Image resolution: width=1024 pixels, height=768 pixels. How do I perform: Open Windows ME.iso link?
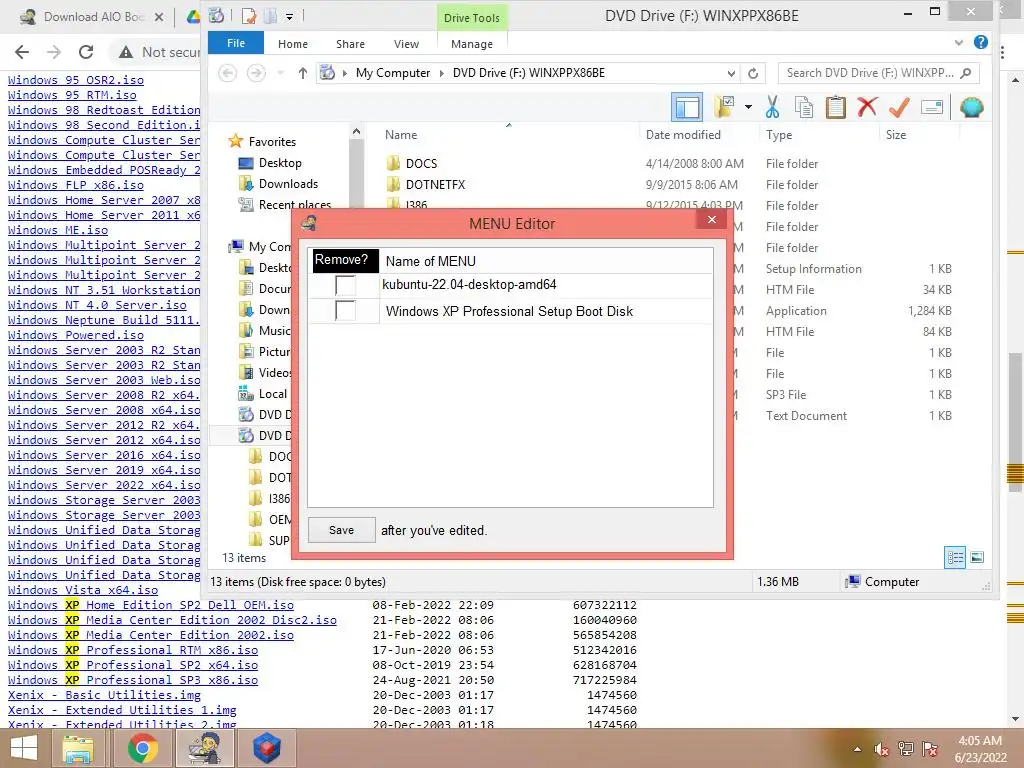[x=58, y=230]
